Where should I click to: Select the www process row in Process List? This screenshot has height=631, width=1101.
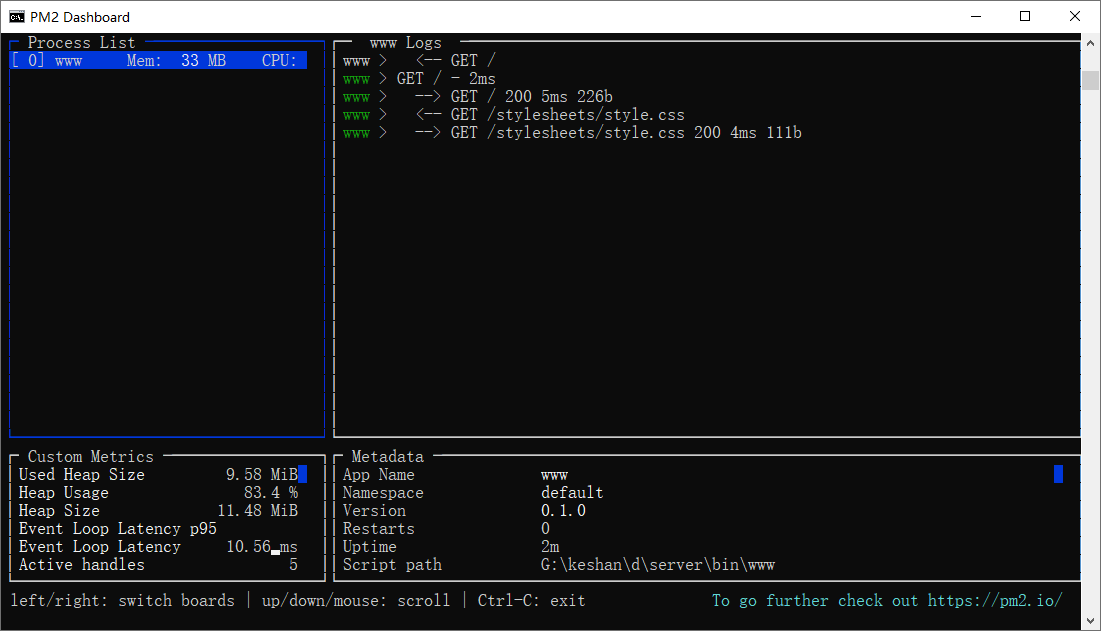tap(159, 60)
